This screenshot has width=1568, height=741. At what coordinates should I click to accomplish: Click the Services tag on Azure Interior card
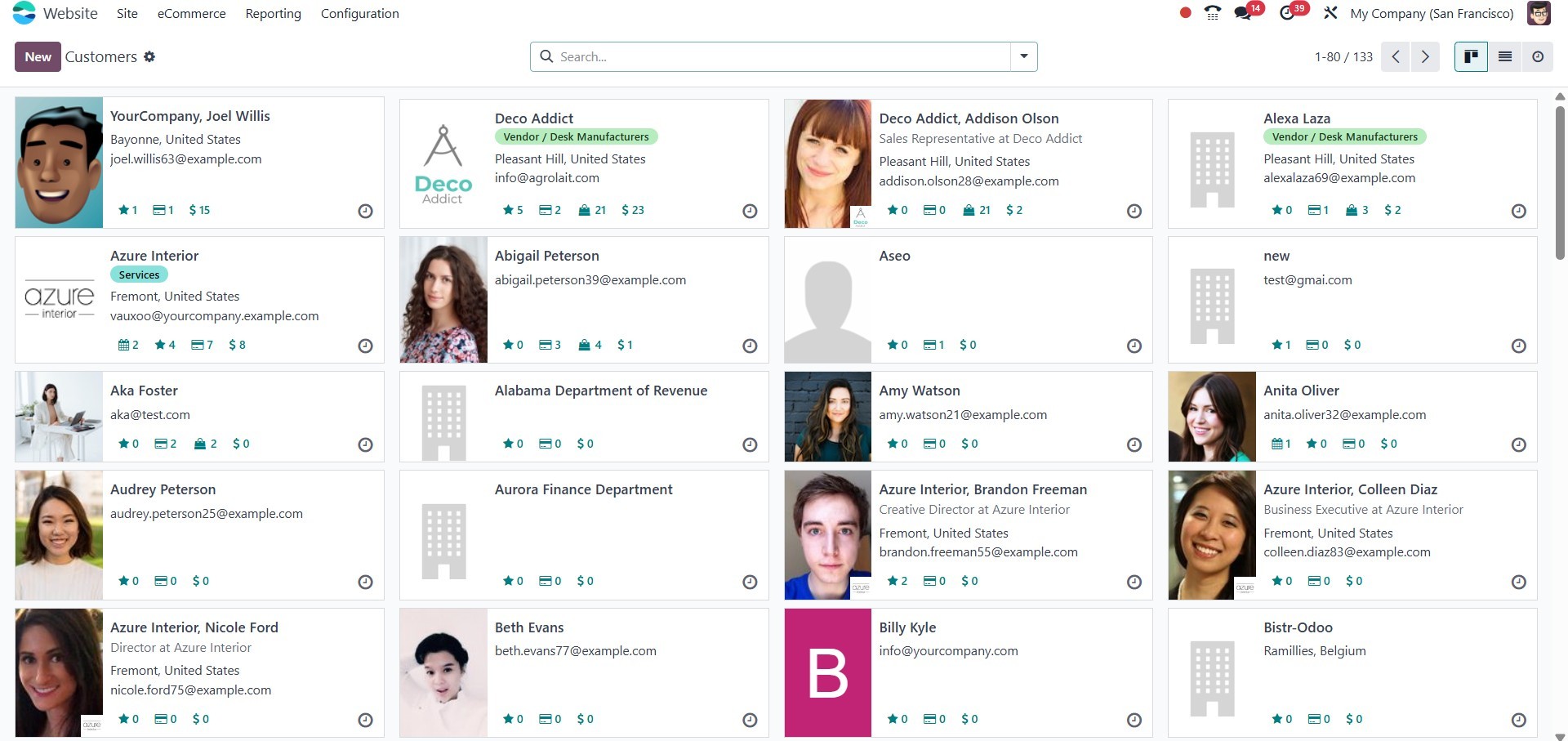[x=139, y=275]
